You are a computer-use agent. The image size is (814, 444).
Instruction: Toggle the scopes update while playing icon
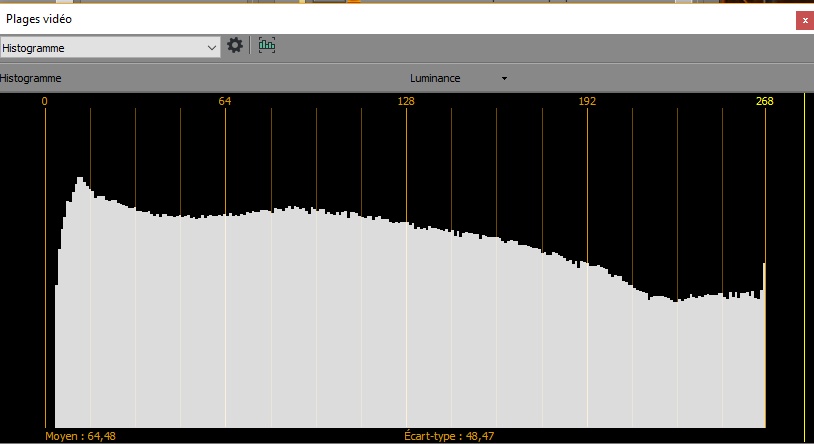click(267, 46)
